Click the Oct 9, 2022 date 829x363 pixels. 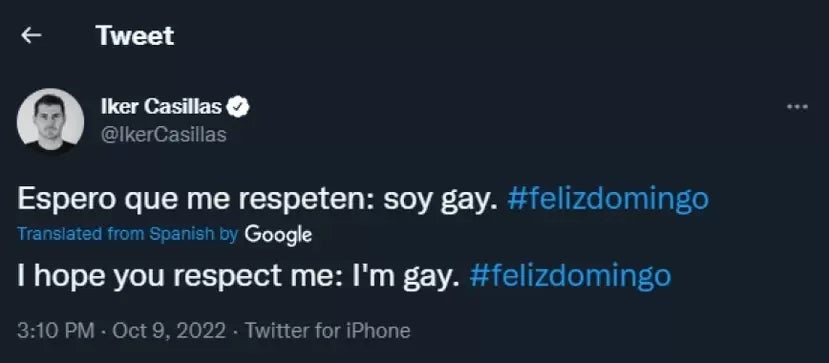point(169,331)
